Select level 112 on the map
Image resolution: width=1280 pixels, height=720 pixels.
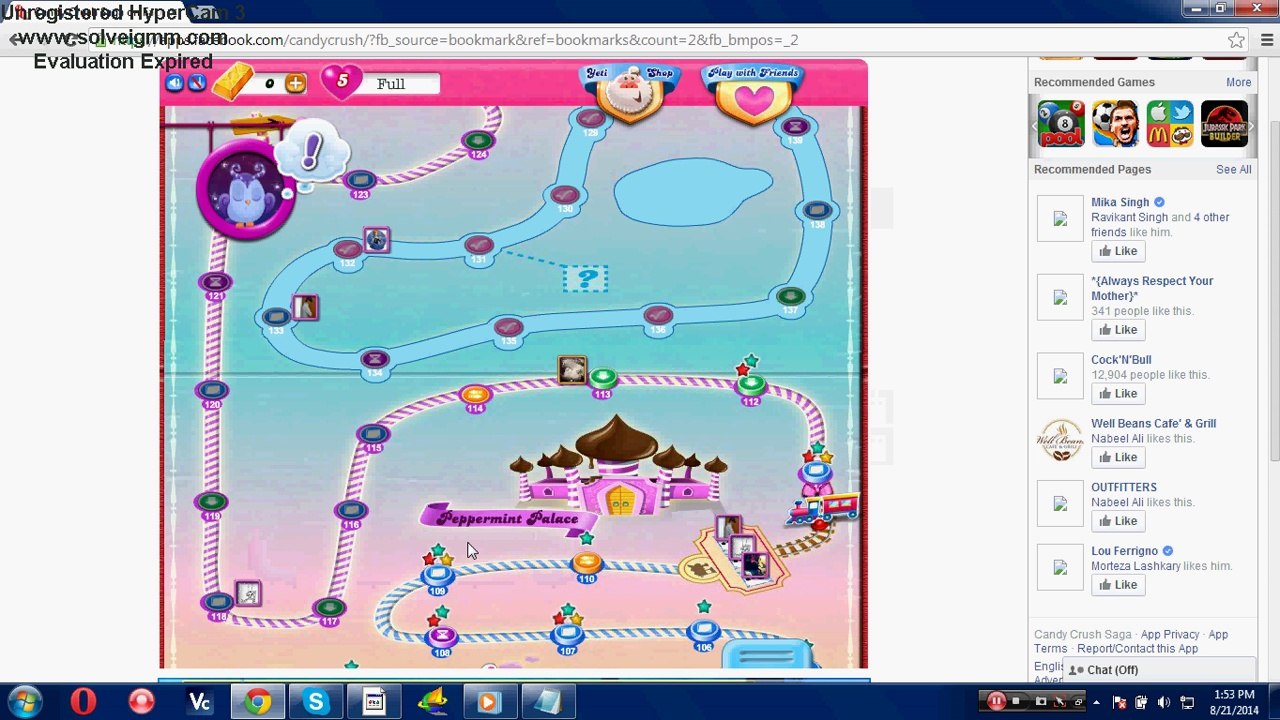tap(751, 385)
